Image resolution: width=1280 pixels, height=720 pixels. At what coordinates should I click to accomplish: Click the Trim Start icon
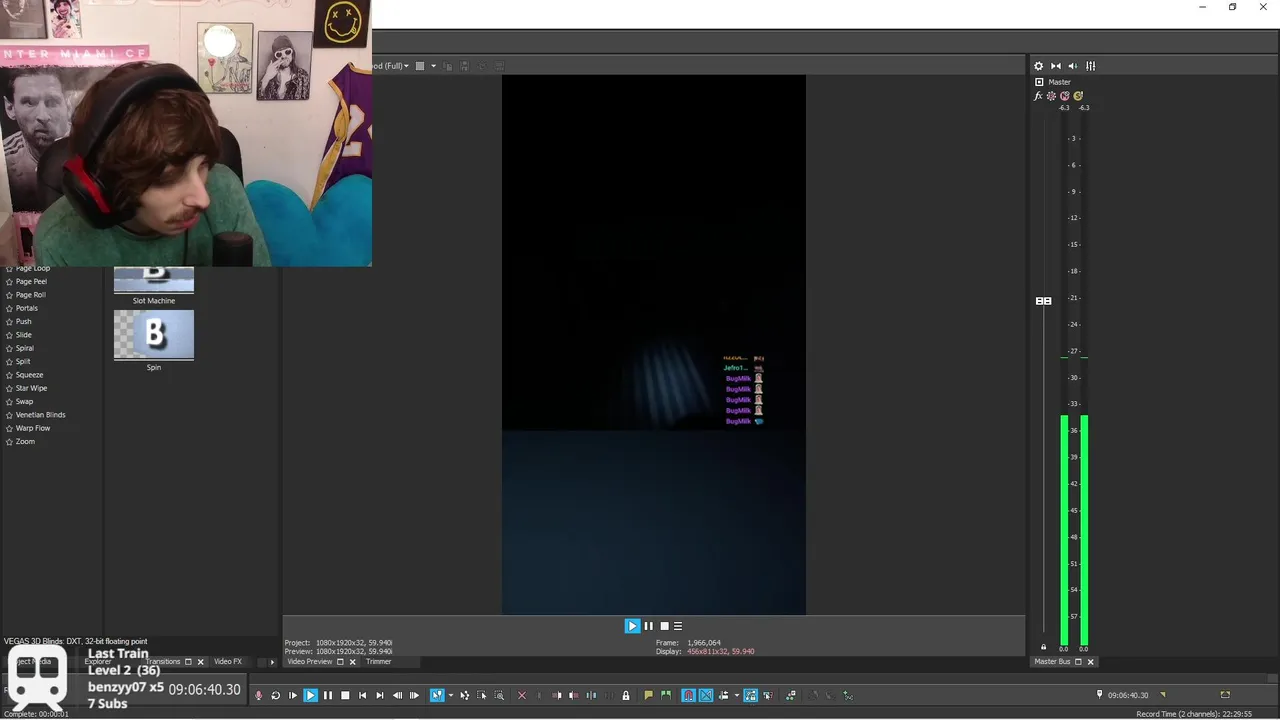[556, 695]
